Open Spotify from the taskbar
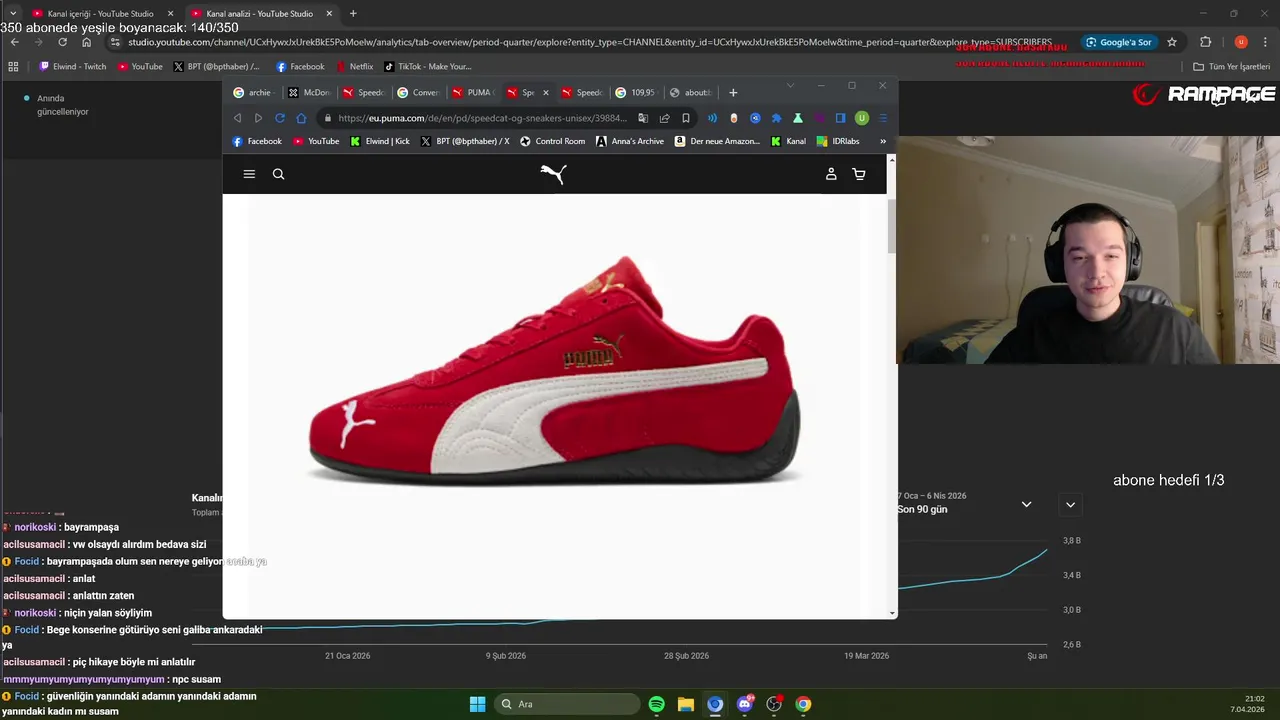This screenshot has width=1280, height=720. [657, 704]
